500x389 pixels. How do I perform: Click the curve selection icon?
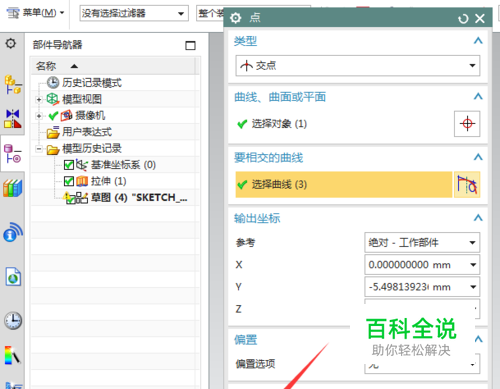[467, 185]
